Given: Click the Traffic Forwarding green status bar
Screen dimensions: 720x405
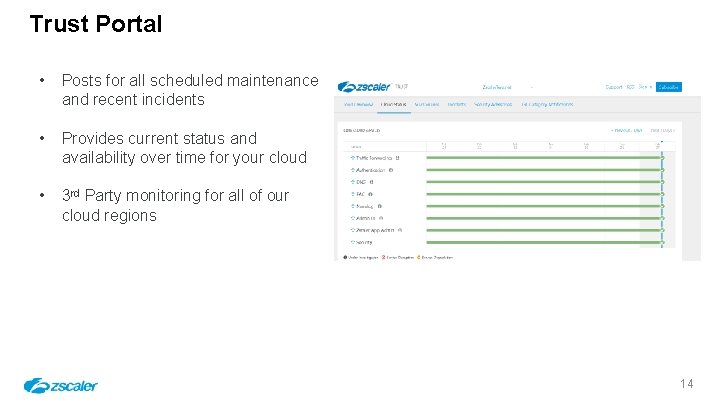Looking at the screenshot, I should [544, 158].
